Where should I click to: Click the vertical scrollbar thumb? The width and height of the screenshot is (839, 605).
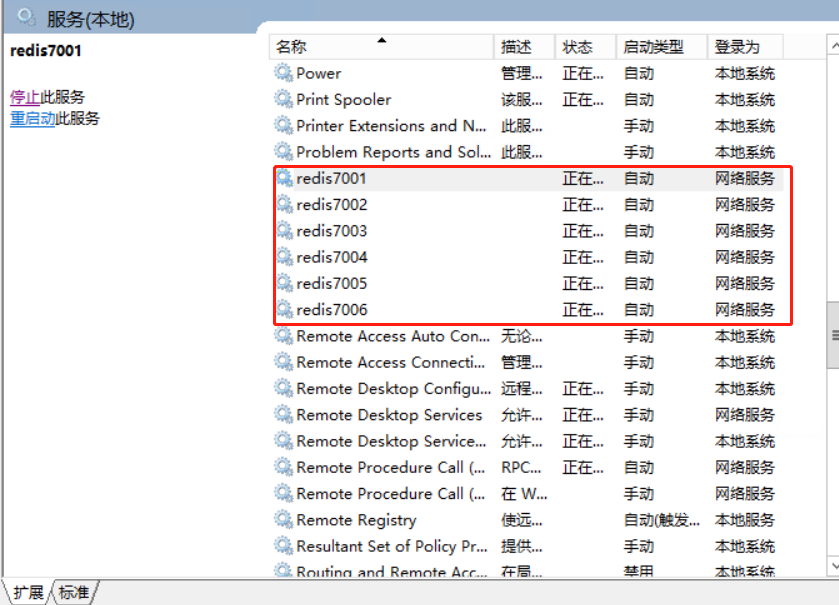click(834, 335)
